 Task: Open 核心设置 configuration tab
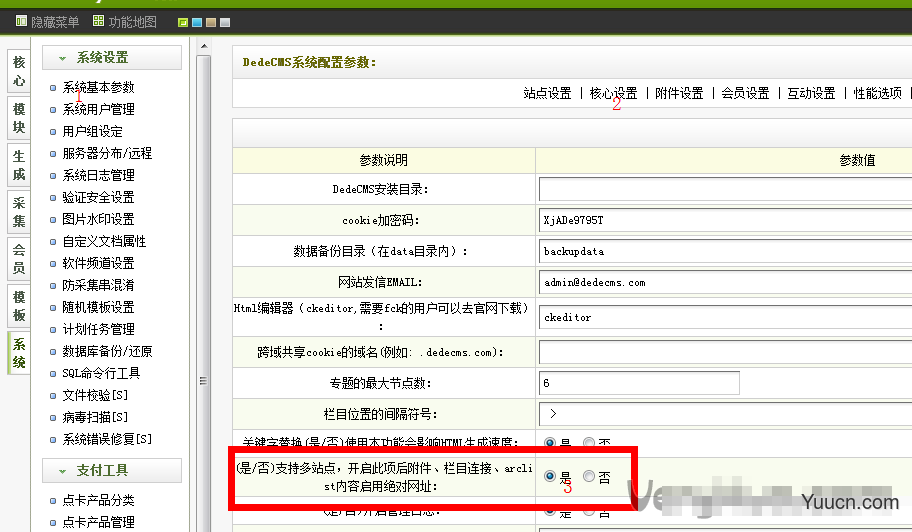click(x=613, y=93)
